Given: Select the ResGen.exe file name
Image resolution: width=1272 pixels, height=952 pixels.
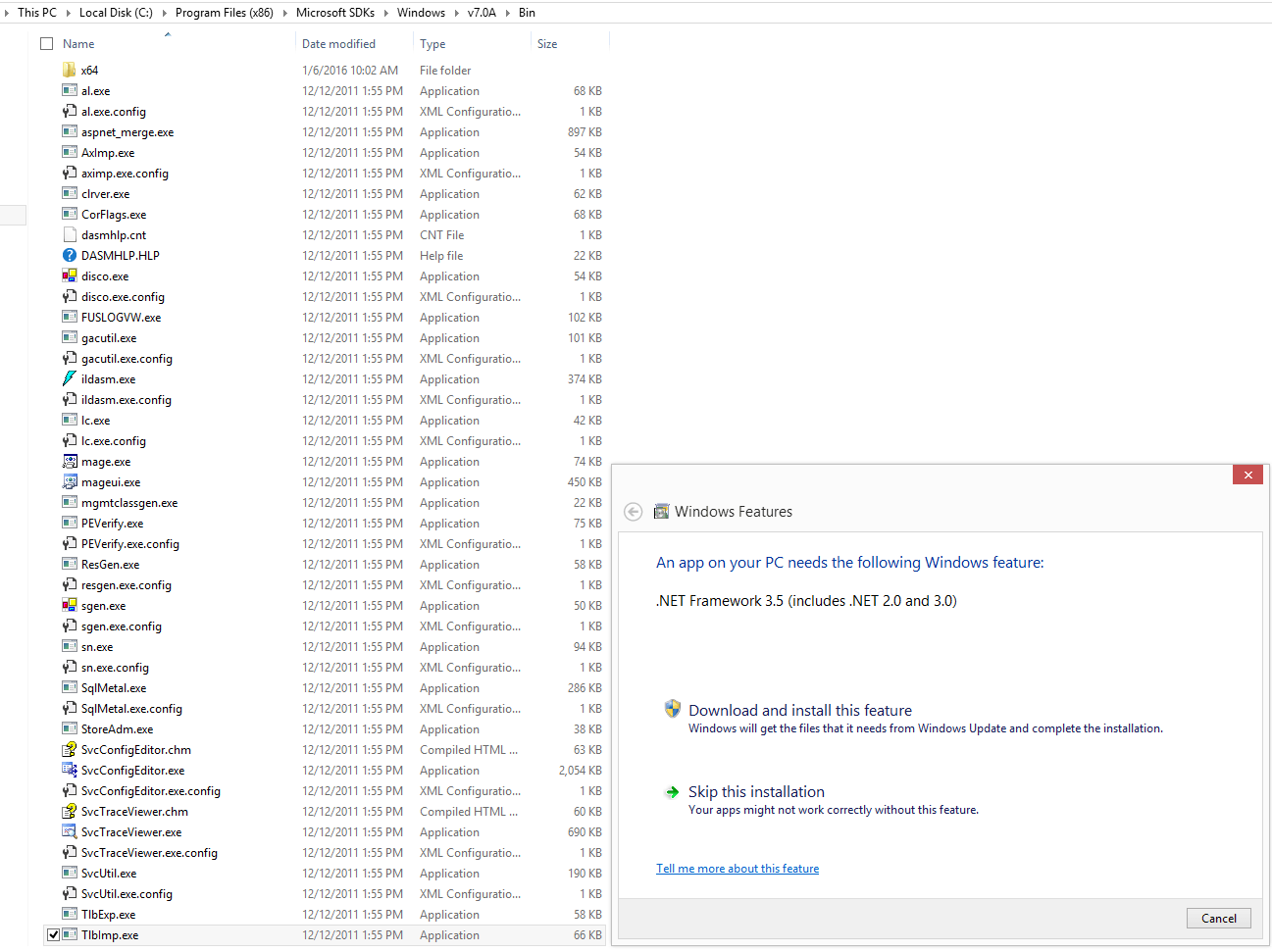Looking at the screenshot, I should pos(111,565).
